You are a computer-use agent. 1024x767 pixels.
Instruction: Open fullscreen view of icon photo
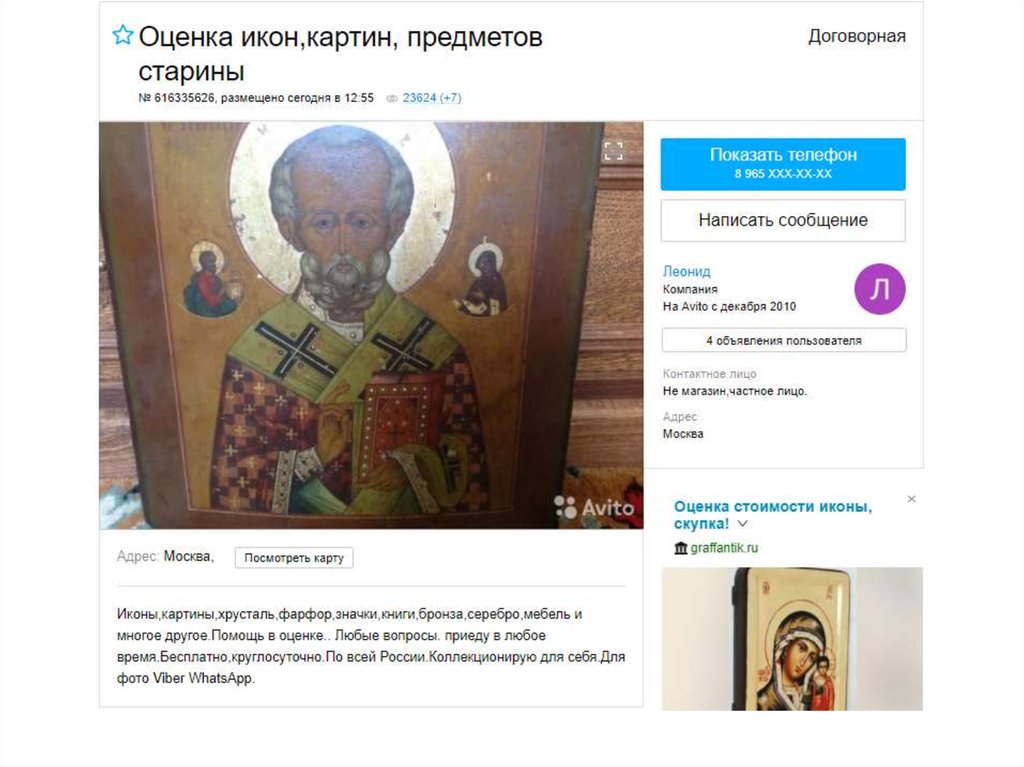[x=613, y=152]
